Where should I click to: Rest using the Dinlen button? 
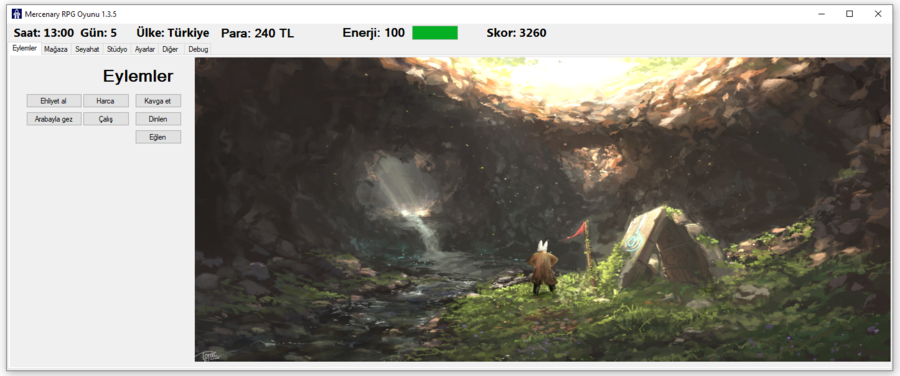coord(158,119)
